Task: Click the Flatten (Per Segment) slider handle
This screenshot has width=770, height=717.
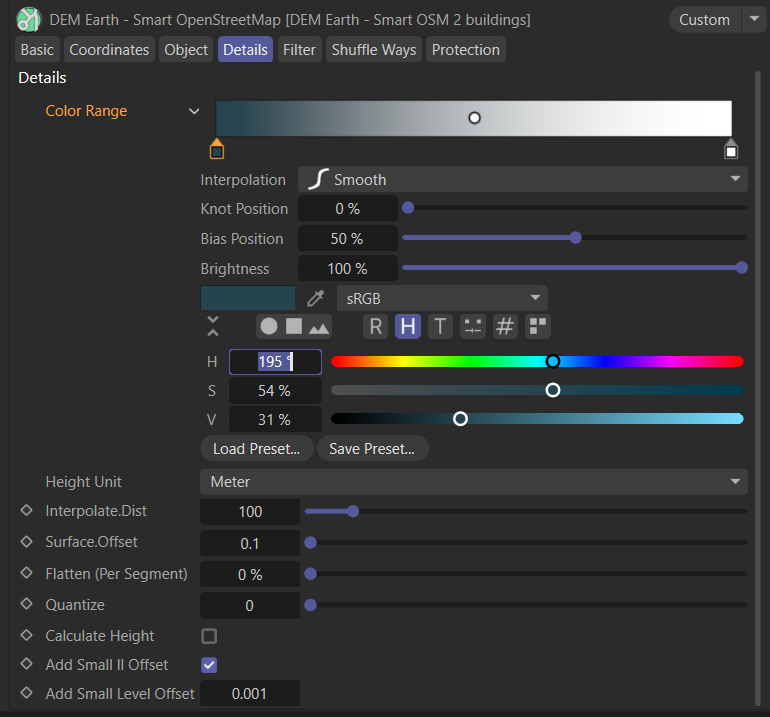Action: (310, 574)
